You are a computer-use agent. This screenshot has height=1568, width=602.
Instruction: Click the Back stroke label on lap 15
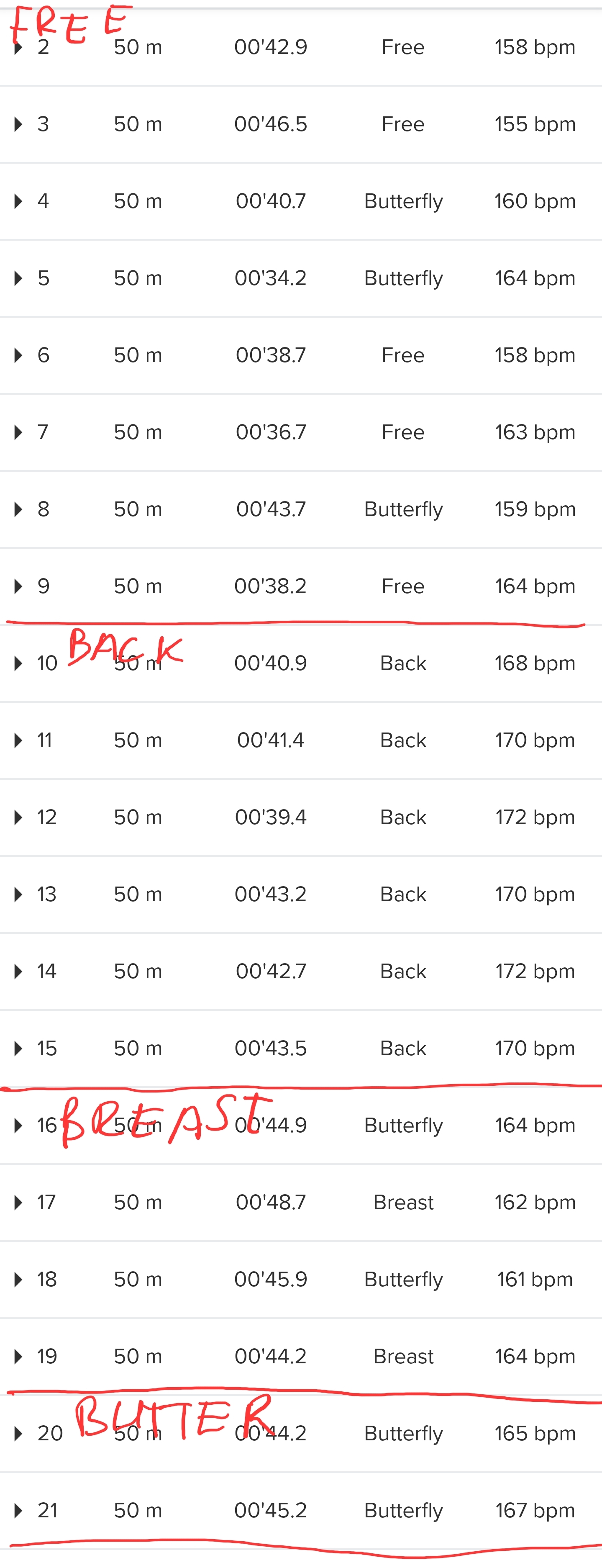pyautogui.click(x=403, y=1048)
